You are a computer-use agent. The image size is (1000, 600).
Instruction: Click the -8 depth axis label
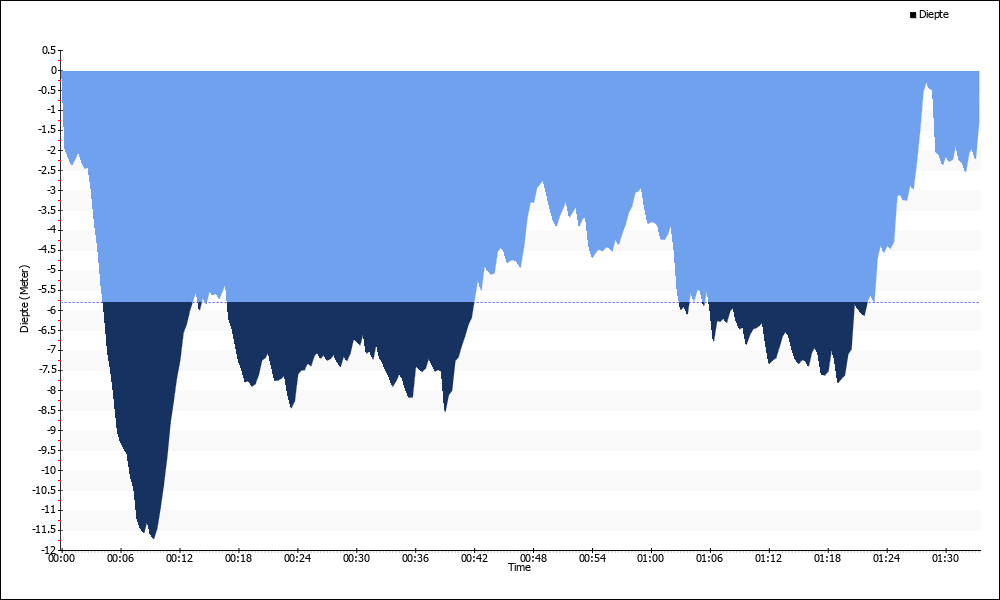[51, 390]
